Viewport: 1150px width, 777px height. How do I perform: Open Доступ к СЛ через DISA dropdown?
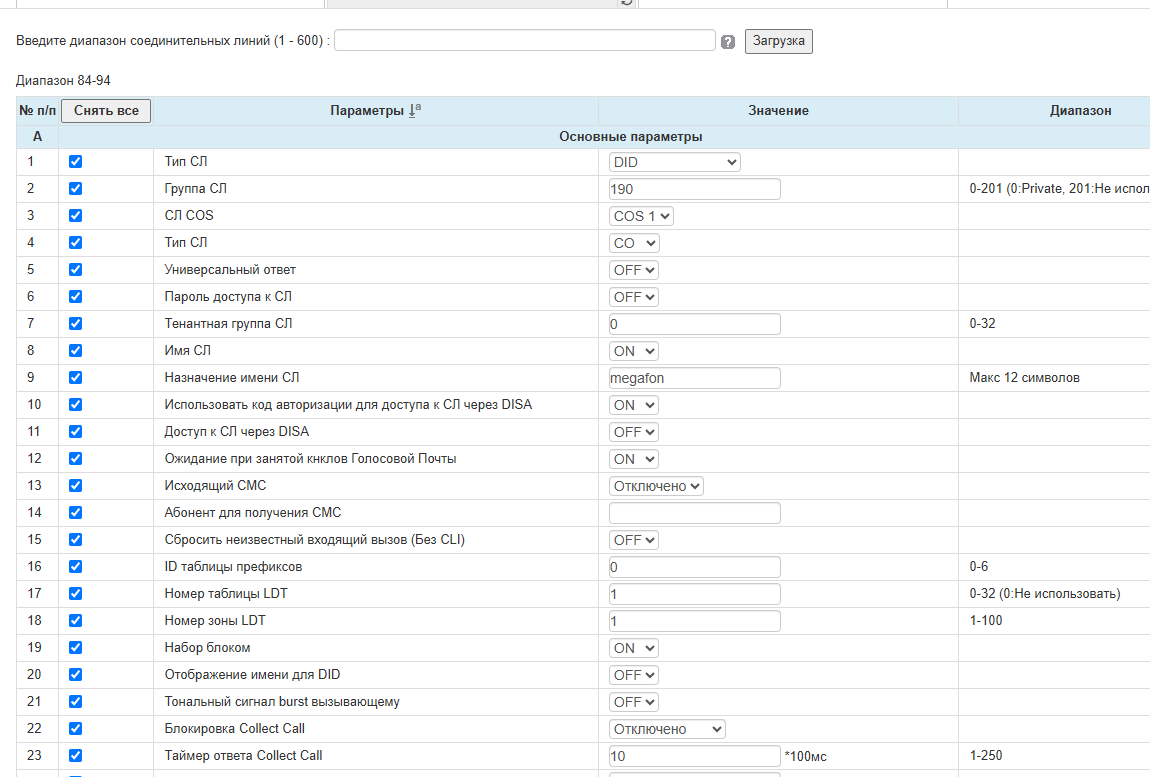click(634, 432)
